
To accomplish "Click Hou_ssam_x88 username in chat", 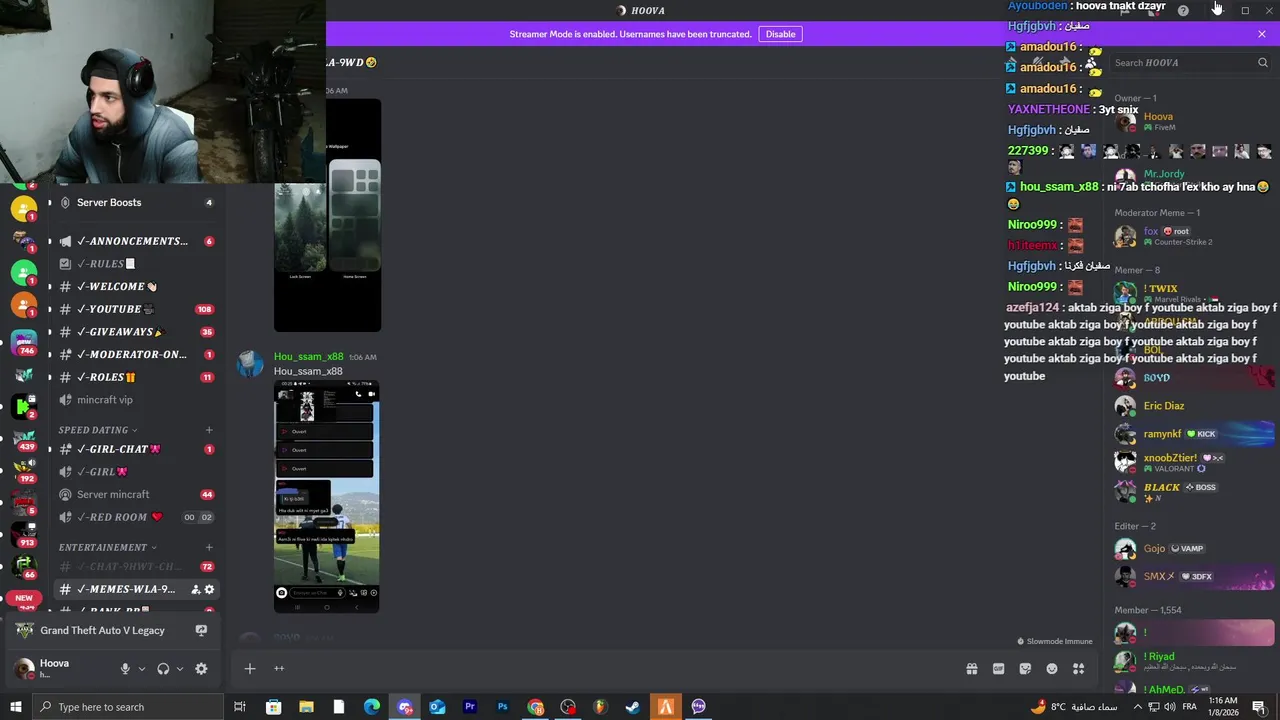I will (x=309, y=357).
